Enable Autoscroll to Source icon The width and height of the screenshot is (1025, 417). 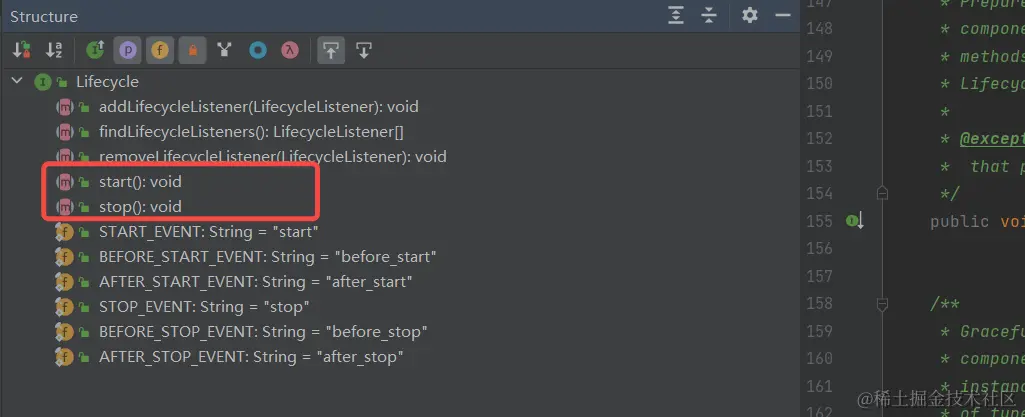(330, 50)
